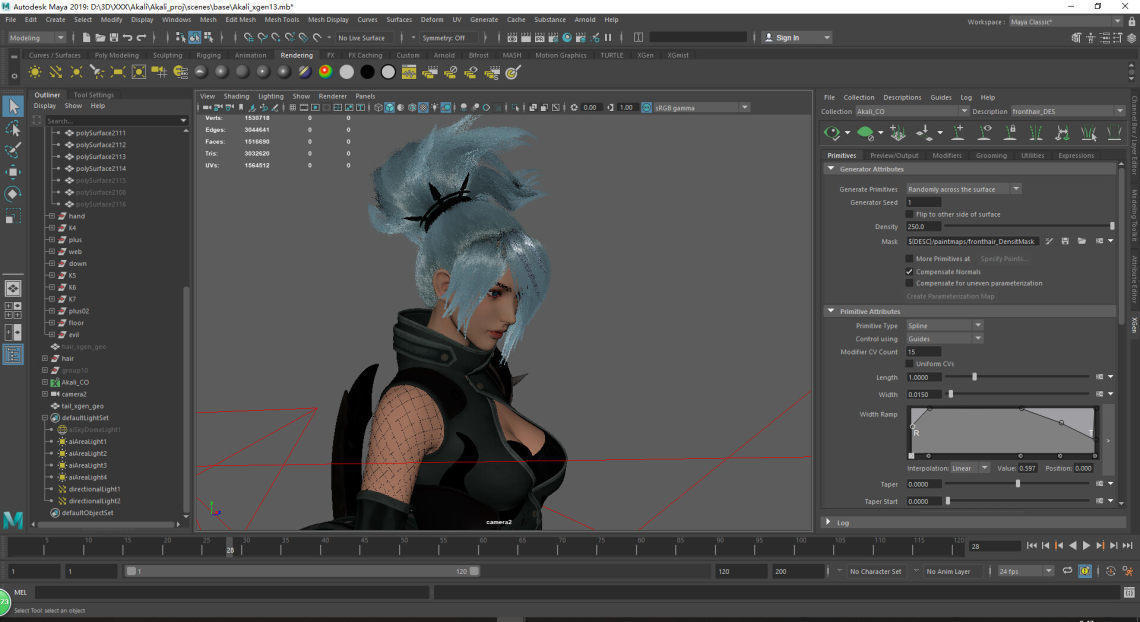Click XGen add guides icon
Screen dimensions: 1140x622
958,132
